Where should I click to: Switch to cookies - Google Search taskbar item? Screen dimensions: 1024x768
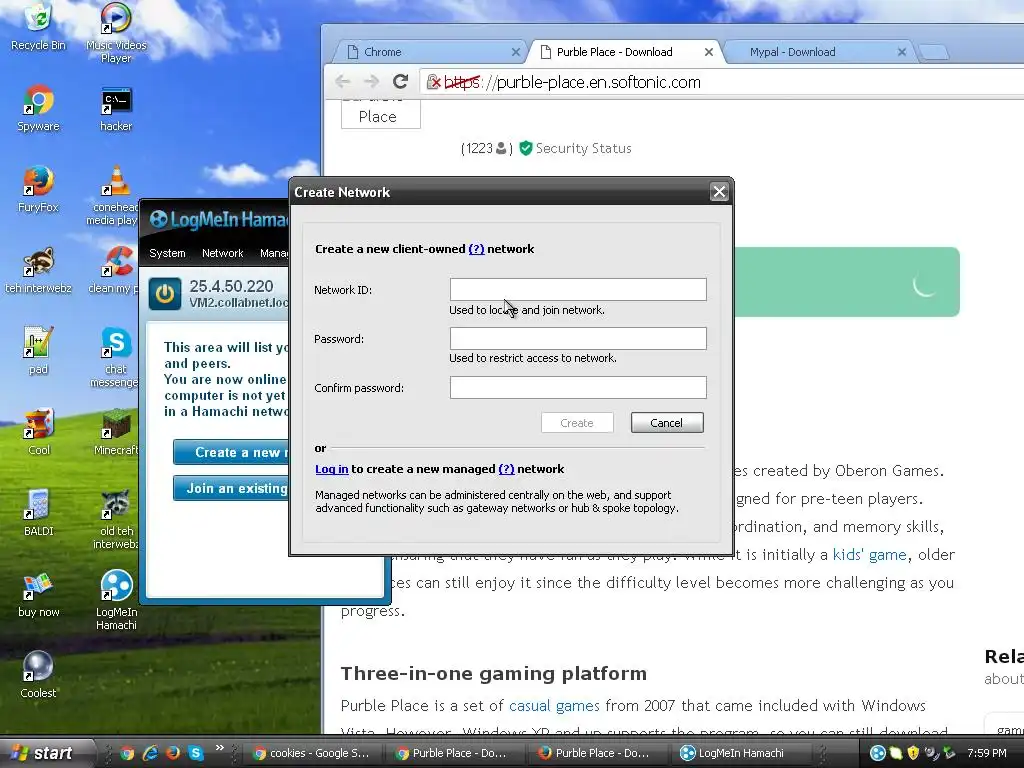[x=312, y=753]
